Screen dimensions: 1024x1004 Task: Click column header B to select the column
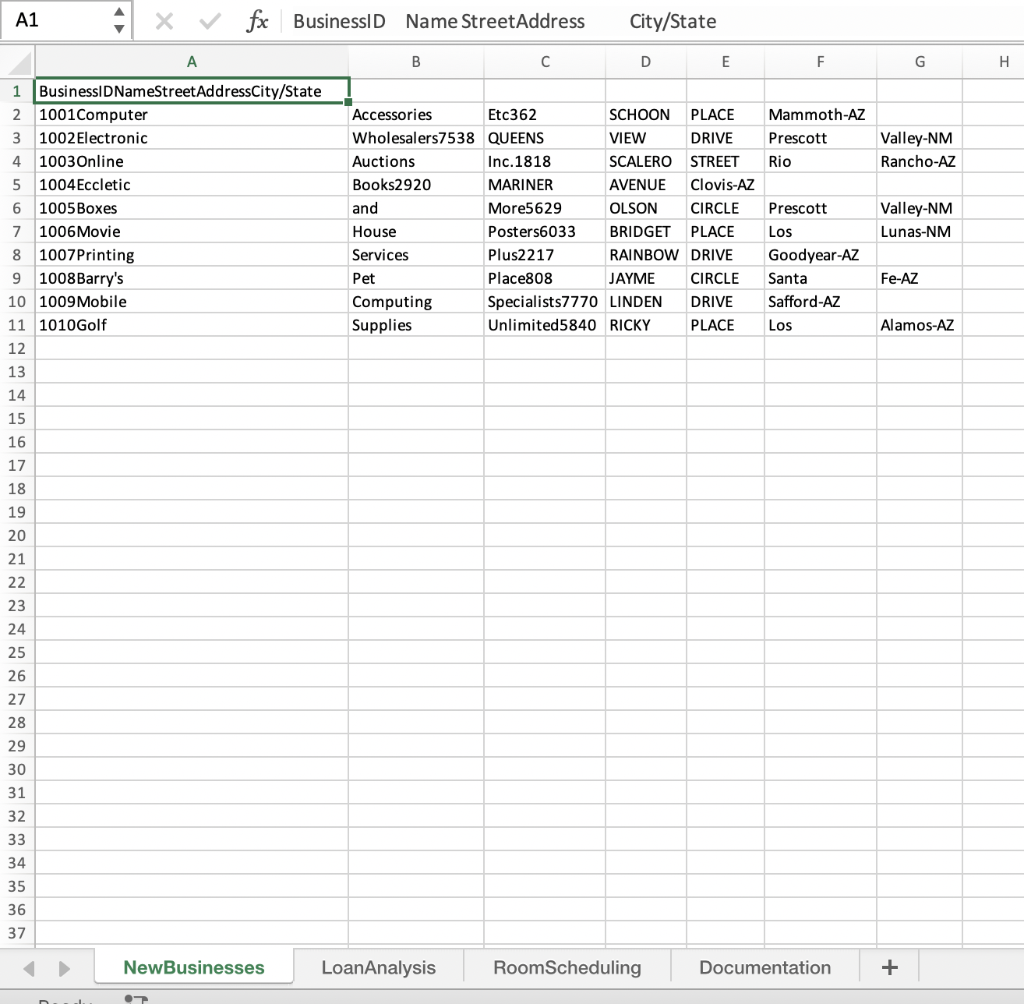point(415,61)
